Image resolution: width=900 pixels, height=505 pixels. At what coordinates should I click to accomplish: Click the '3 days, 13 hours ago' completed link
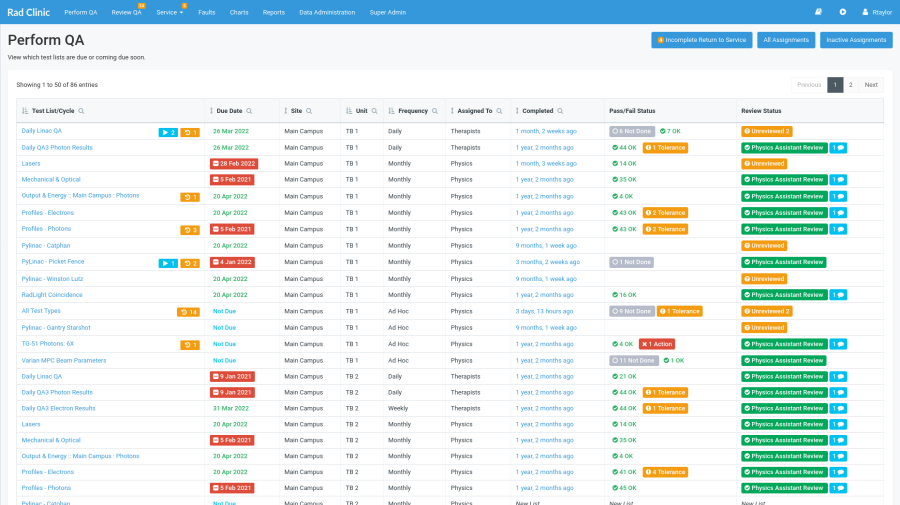544,312
